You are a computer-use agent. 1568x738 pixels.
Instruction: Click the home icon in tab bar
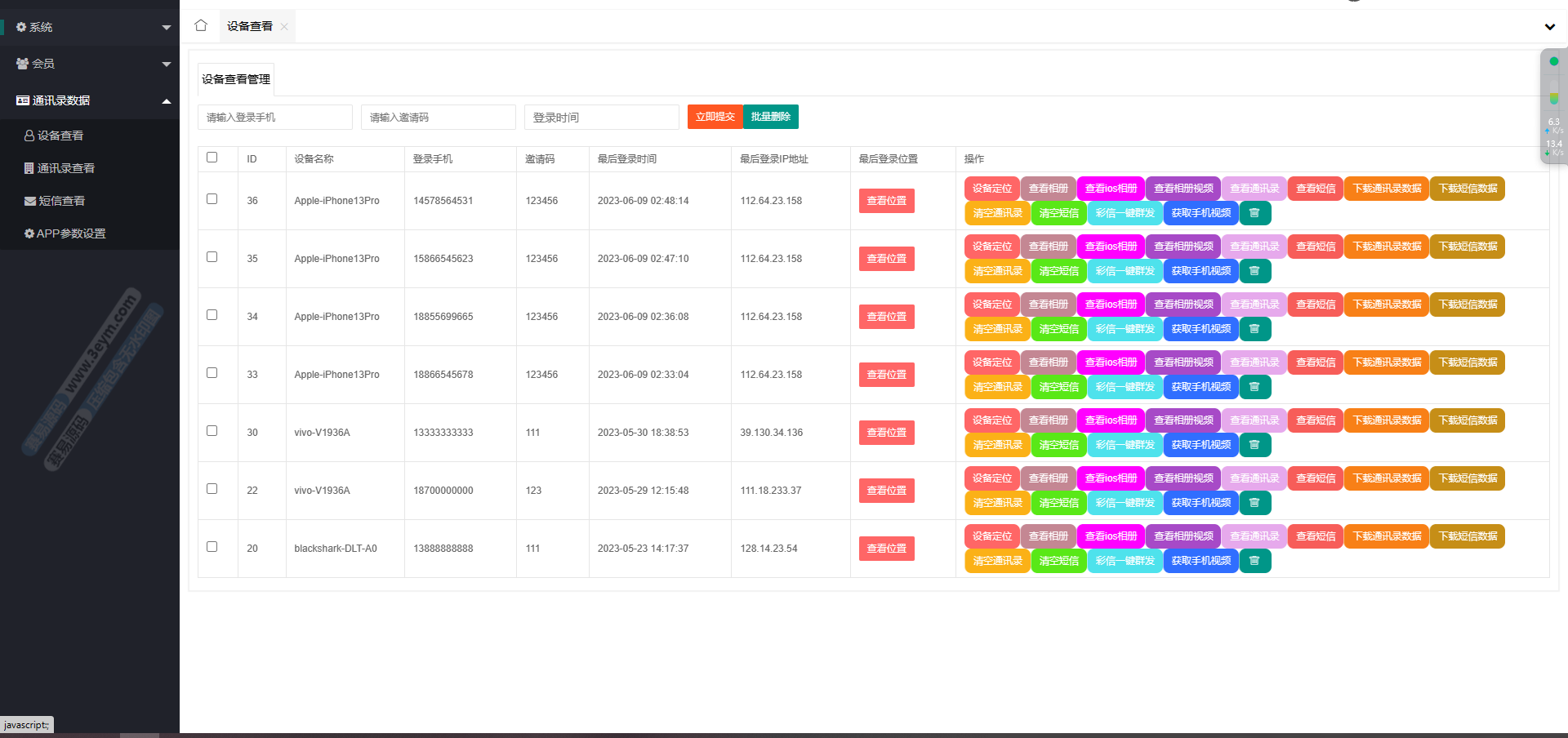[x=201, y=25]
